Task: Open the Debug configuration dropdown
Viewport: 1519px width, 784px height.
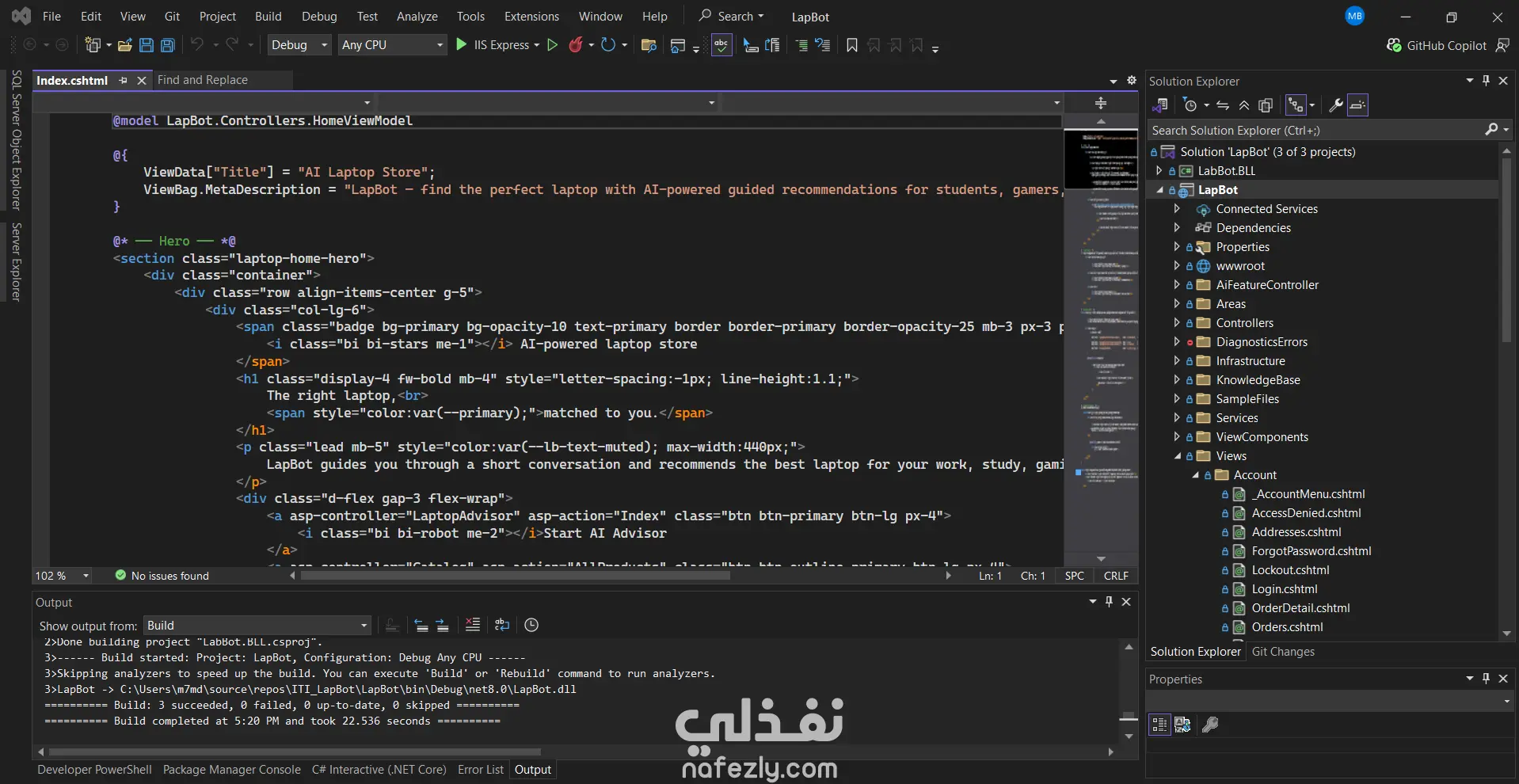Action: [x=299, y=45]
